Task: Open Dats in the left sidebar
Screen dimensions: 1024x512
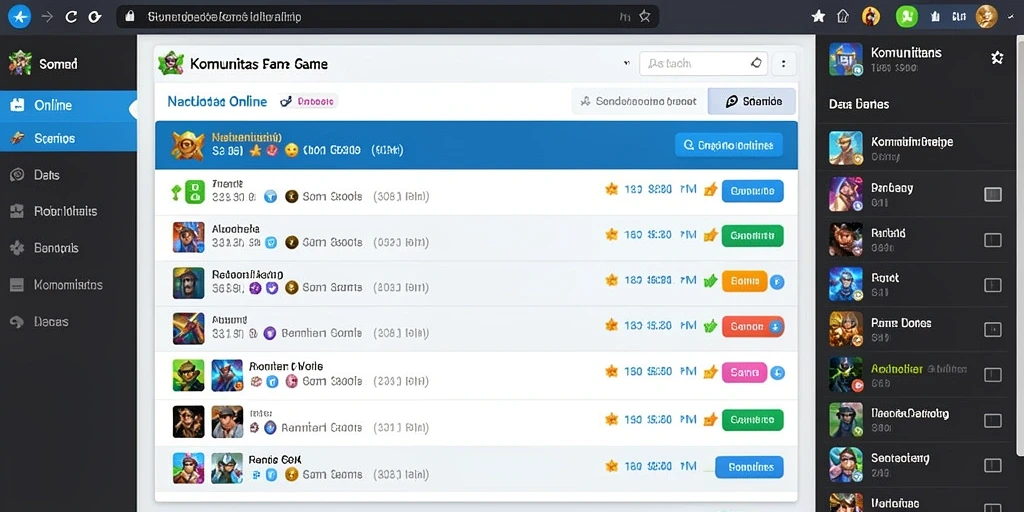Action: 68,175
